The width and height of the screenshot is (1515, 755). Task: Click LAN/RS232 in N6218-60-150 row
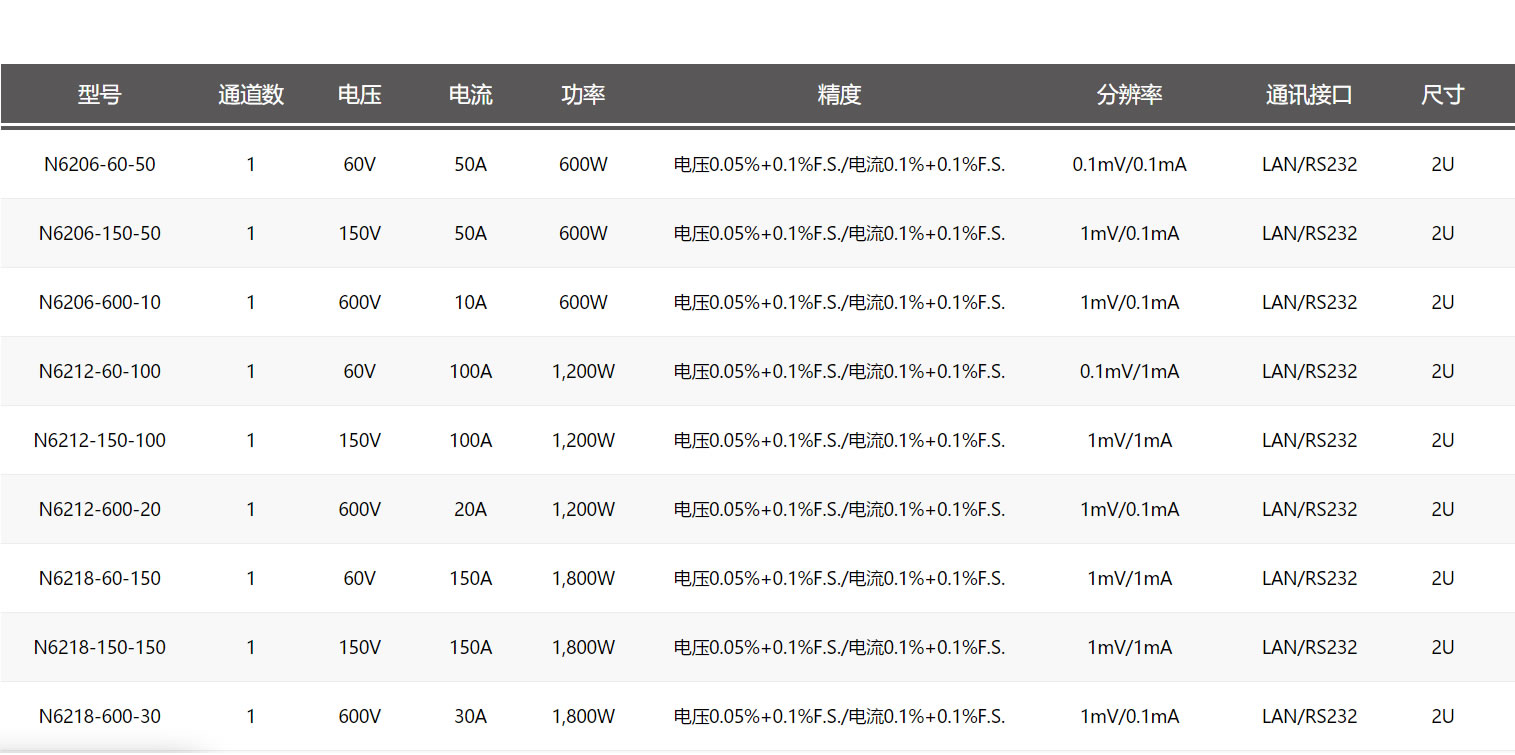point(1310,578)
